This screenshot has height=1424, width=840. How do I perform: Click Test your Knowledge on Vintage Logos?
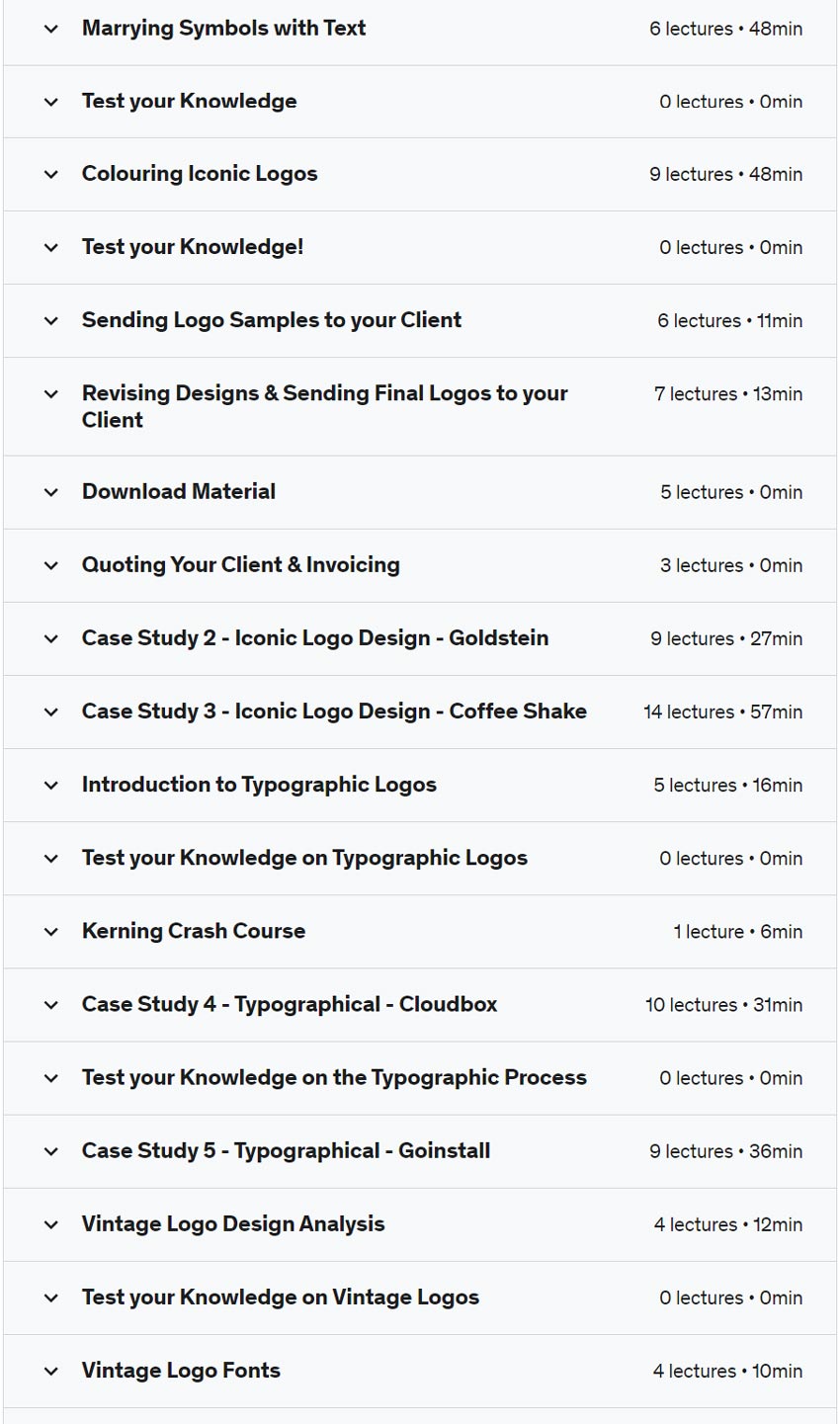tap(281, 1298)
